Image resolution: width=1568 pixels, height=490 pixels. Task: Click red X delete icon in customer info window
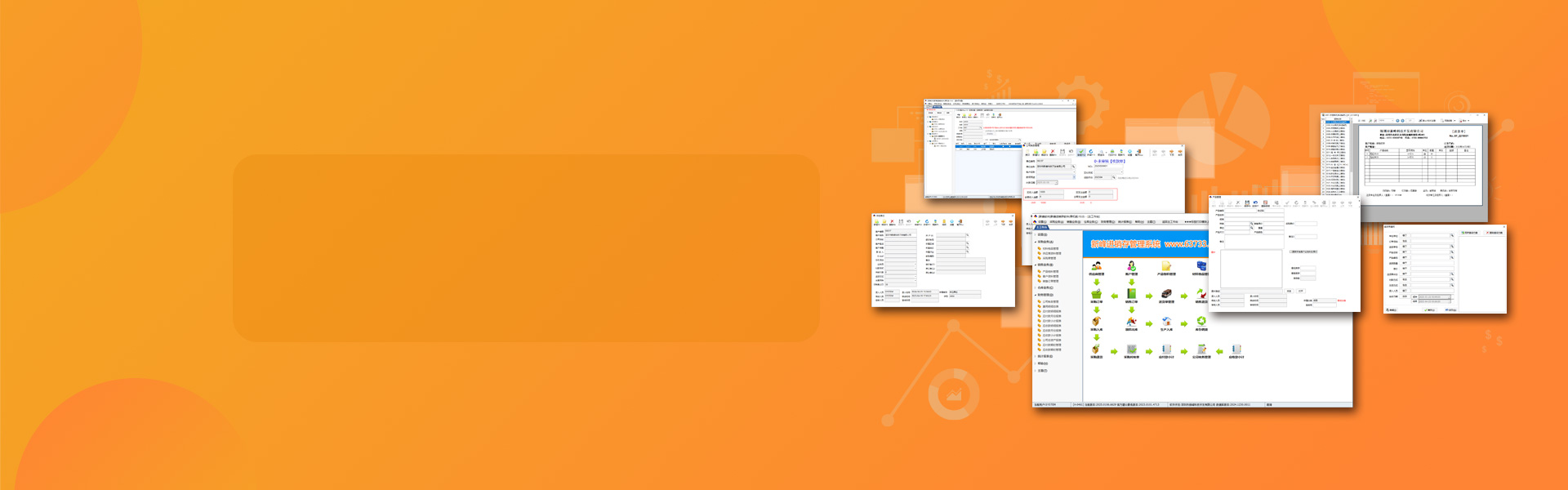point(893,221)
